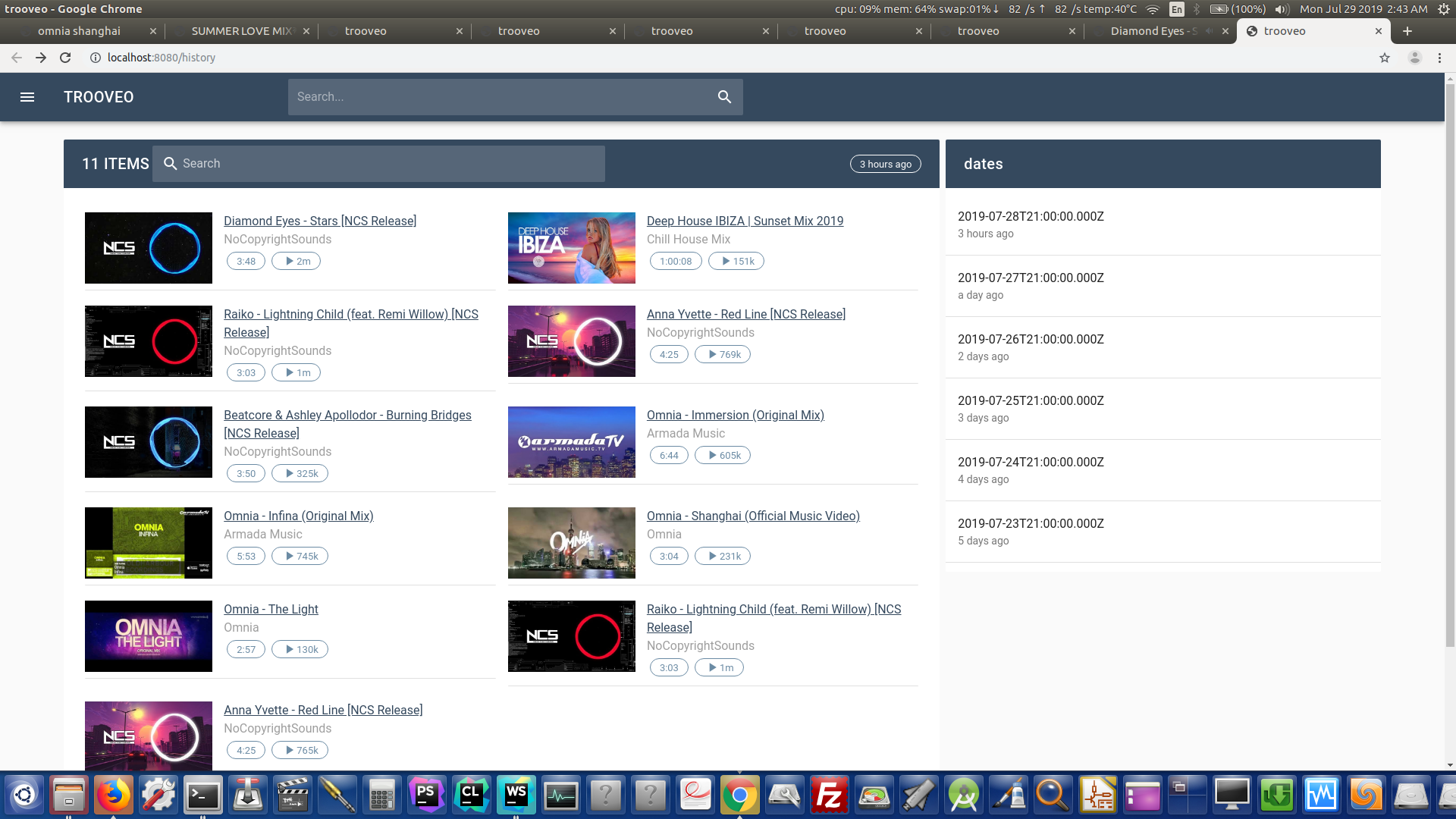Click the Chrome profile avatar icon
Screen dimensions: 1456x819
coord(1414,58)
